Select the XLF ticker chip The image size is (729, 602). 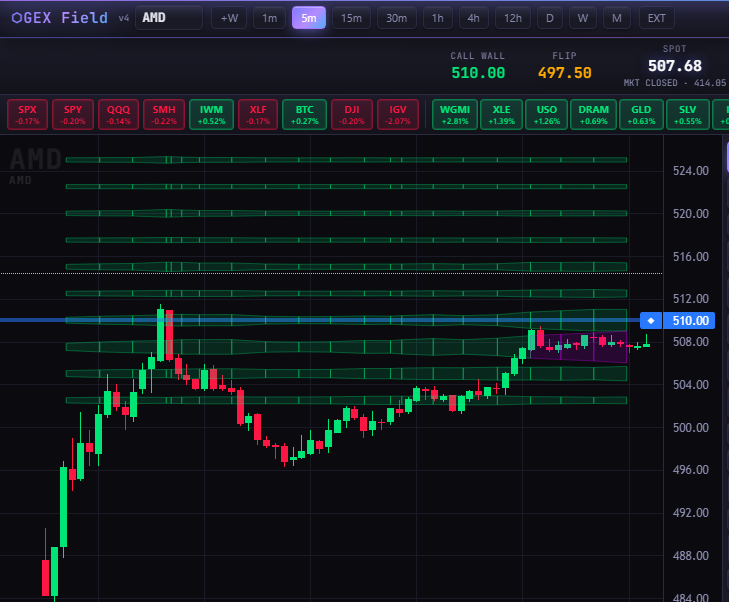click(x=258, y=114)
